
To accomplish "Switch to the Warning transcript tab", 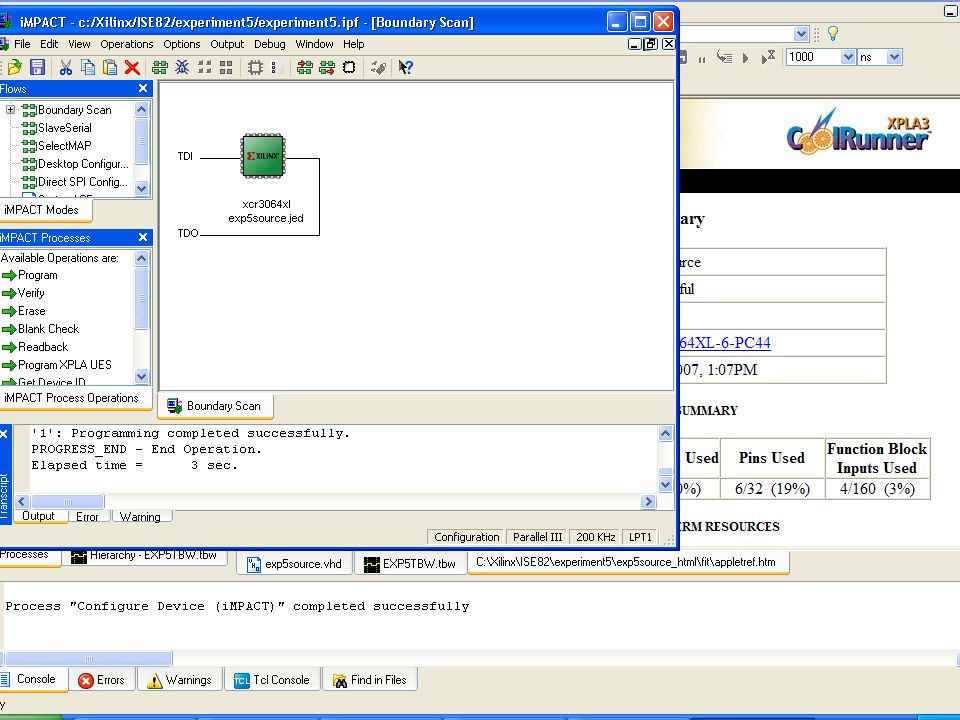I will pos(140,517).
